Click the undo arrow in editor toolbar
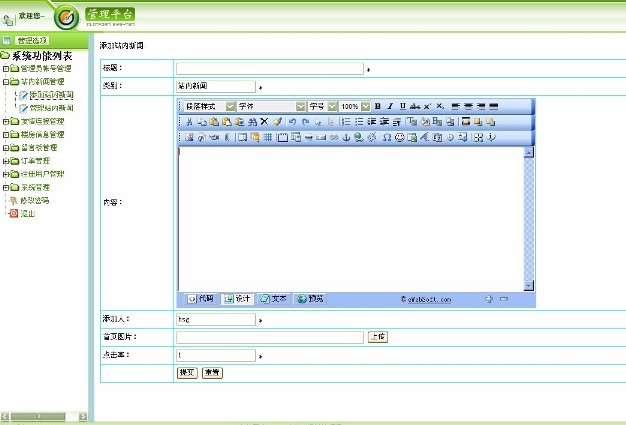Screen dimensions: 626x425 292,121
